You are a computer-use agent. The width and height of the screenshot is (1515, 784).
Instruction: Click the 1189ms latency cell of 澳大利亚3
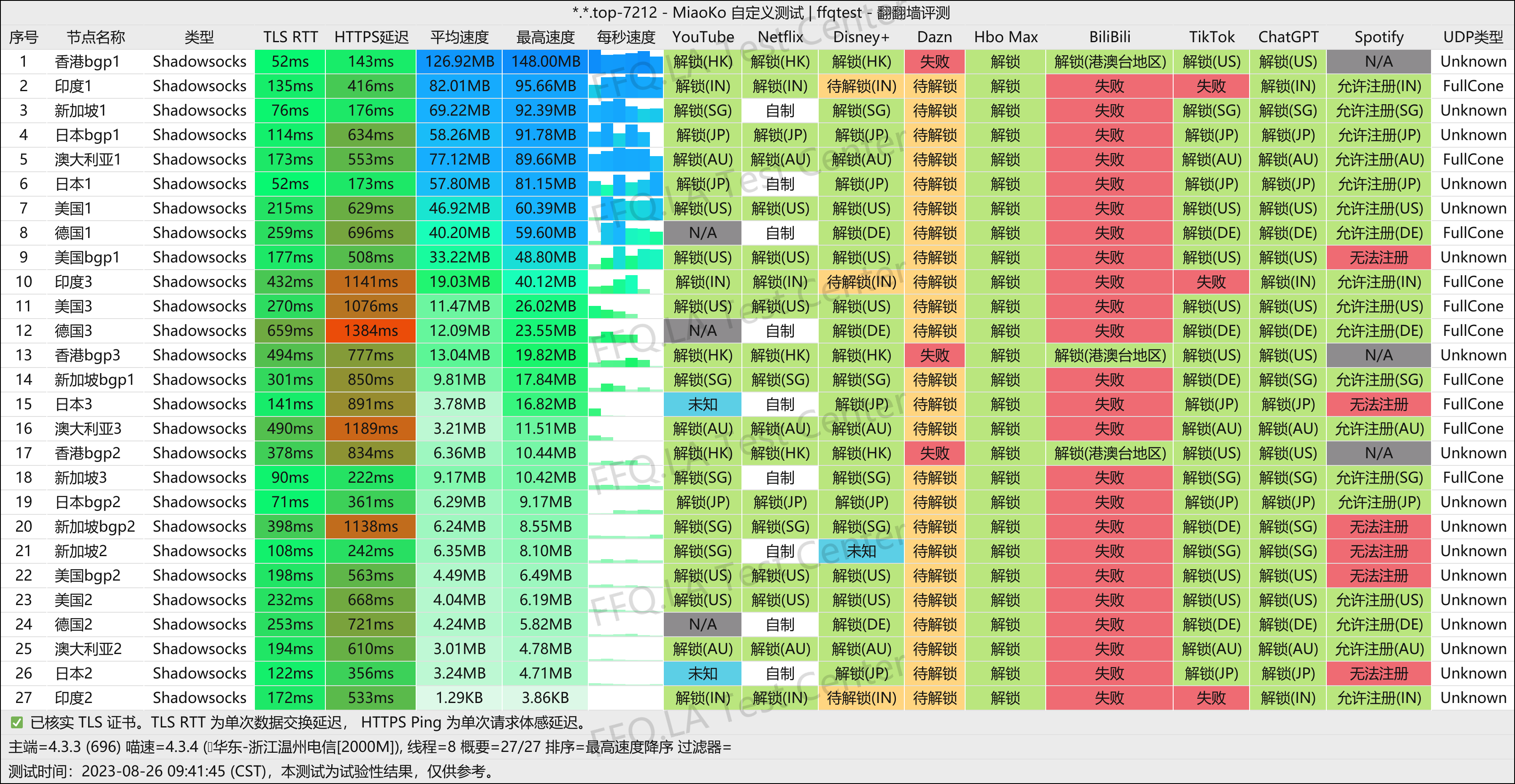click(x=371, y=429)
